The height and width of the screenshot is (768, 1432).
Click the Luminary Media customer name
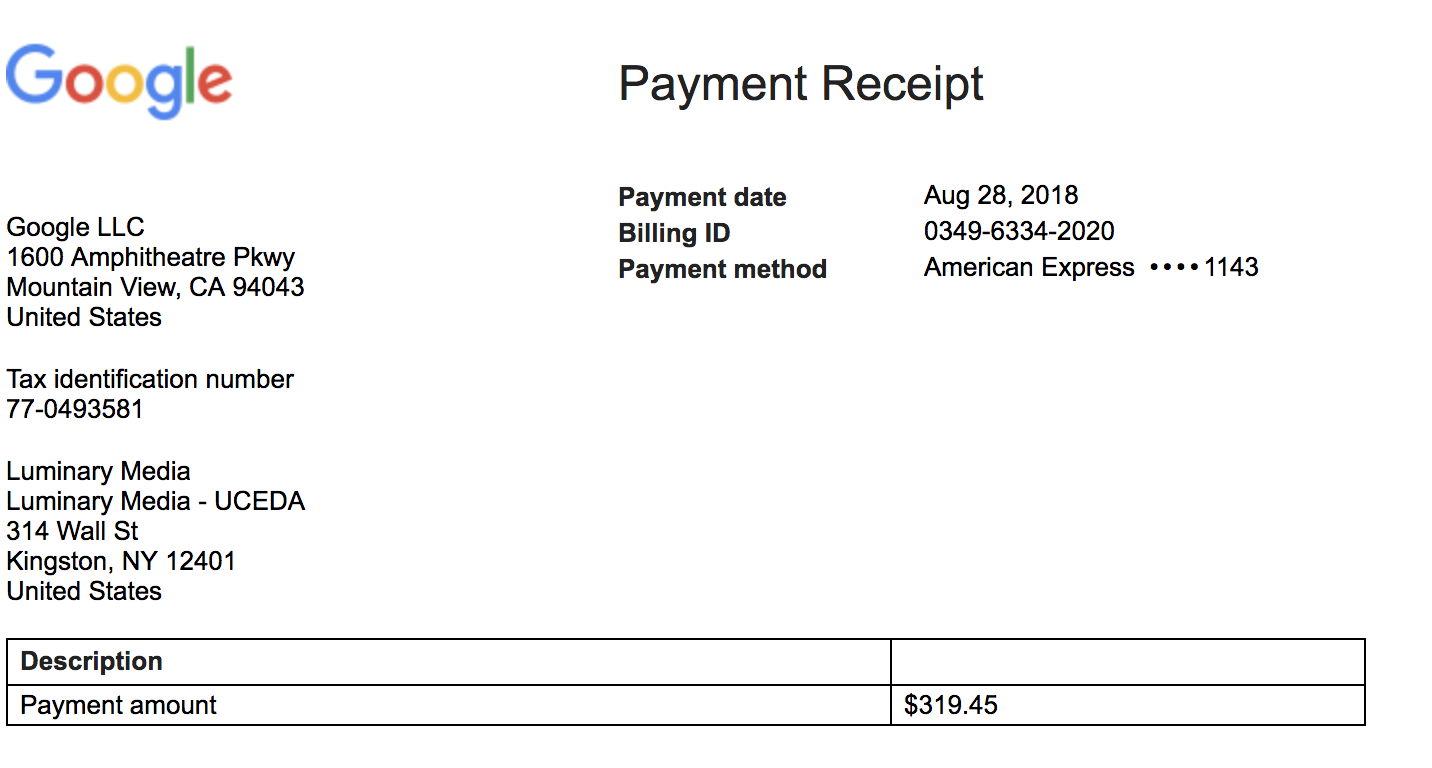[x=98, y=471]
